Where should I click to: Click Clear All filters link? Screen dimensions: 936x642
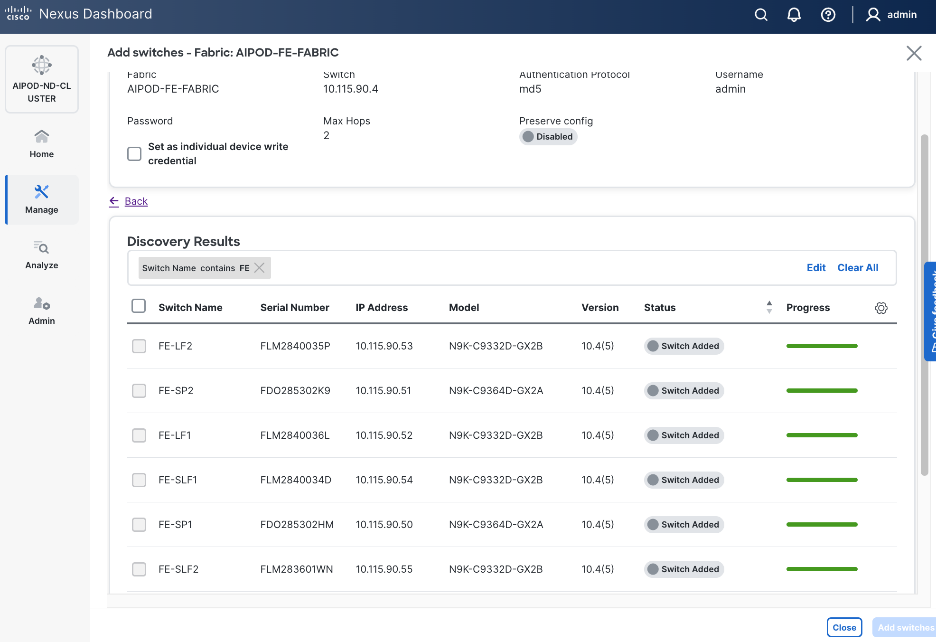click(857, 268)
